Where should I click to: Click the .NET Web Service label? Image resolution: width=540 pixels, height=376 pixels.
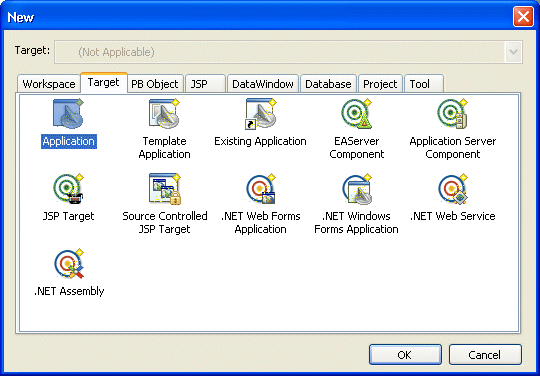[453, 216]
